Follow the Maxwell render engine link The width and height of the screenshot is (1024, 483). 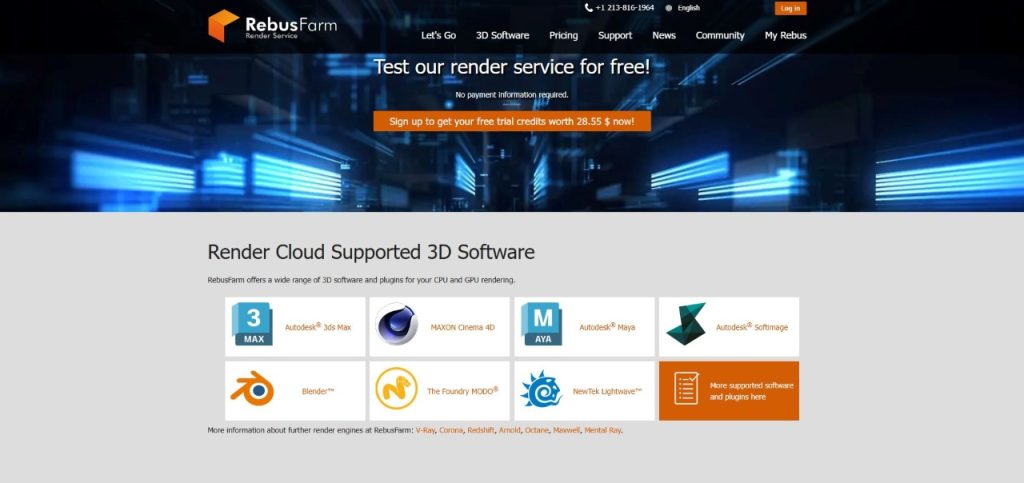(566, 431)
